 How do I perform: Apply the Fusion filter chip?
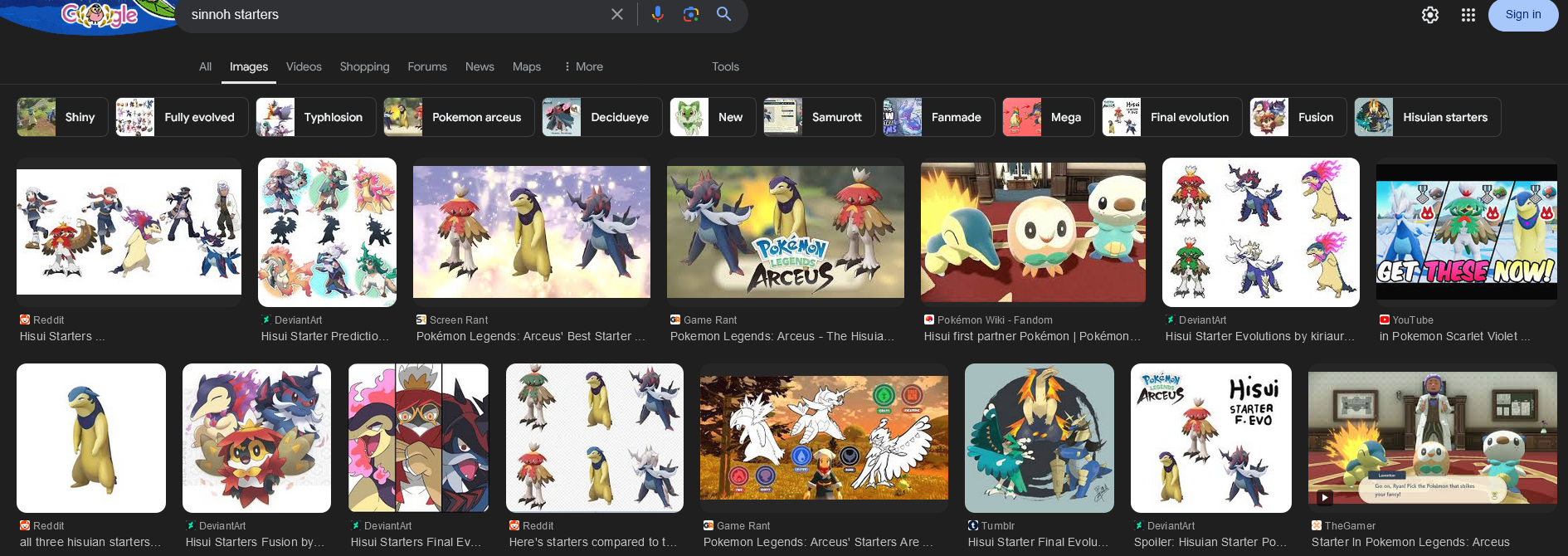point(1298,117)
